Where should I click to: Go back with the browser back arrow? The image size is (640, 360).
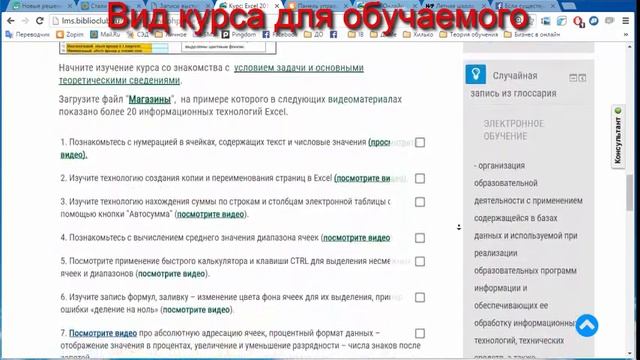(11, 20)
